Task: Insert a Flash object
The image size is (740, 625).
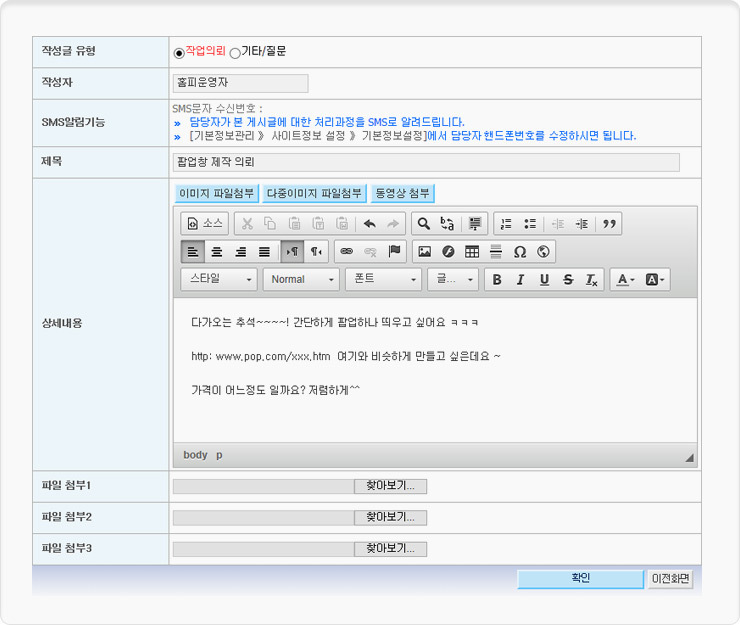Action: (x=448, y=252)
